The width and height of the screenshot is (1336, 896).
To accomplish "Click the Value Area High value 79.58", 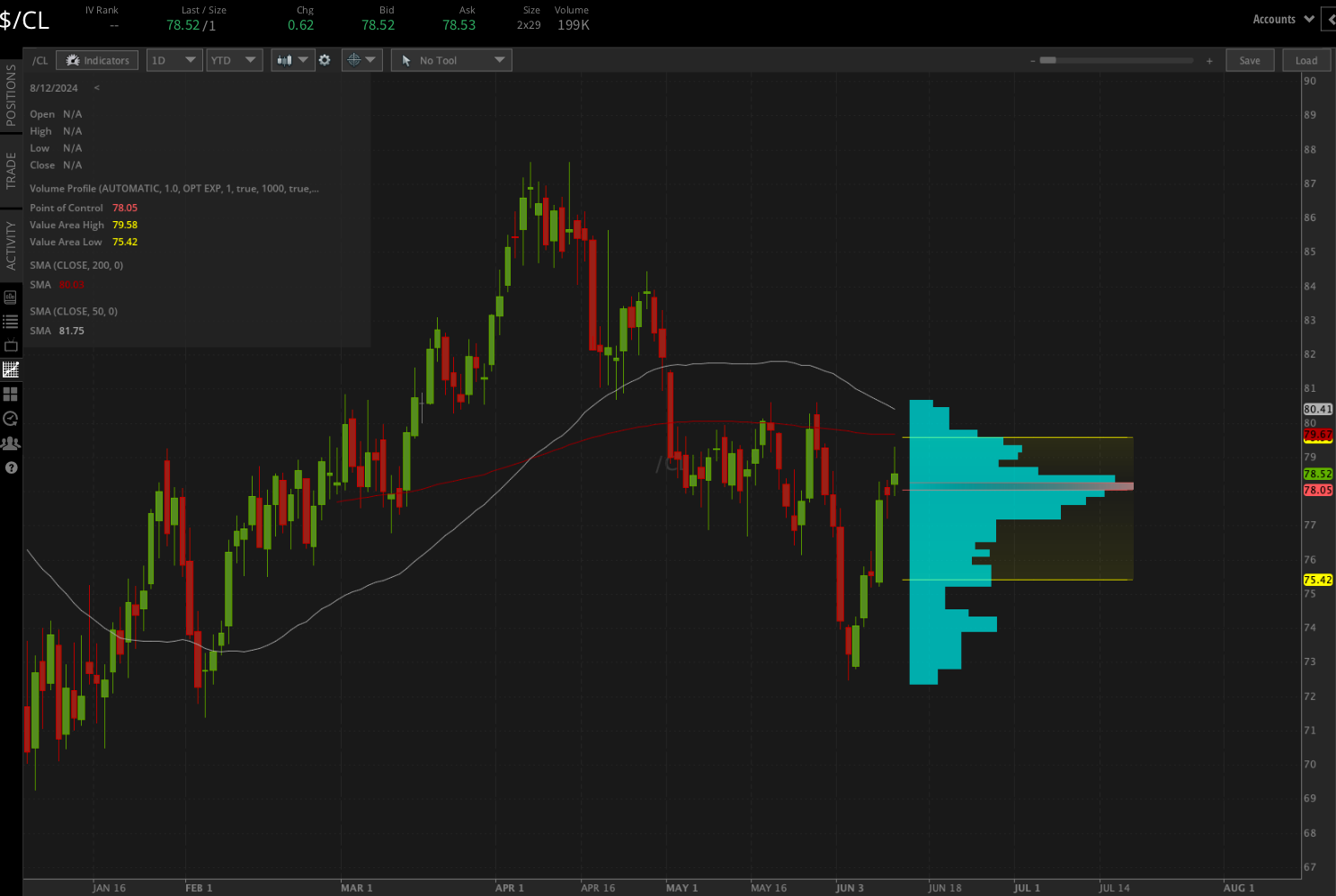I will point(125,225).
